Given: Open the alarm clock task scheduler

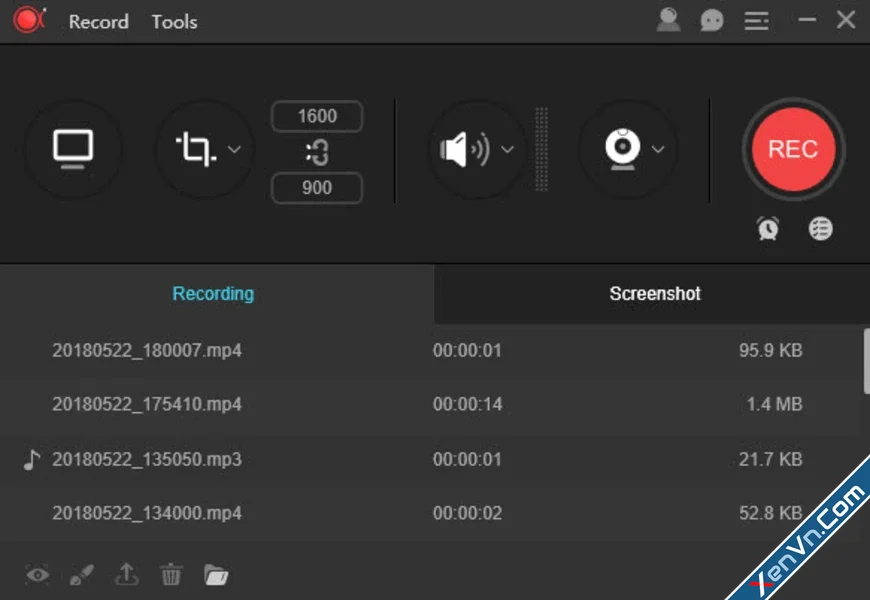Looking at the screenshot, I should [x=768, y=228].
